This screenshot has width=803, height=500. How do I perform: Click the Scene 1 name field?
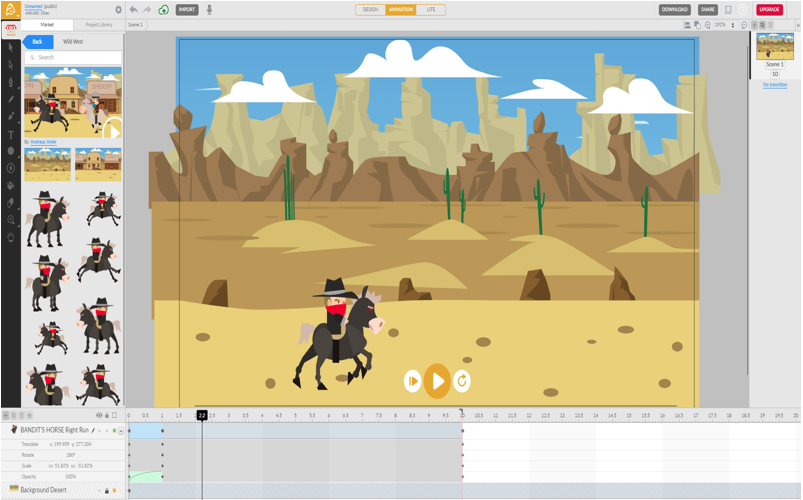pos(775,65)
